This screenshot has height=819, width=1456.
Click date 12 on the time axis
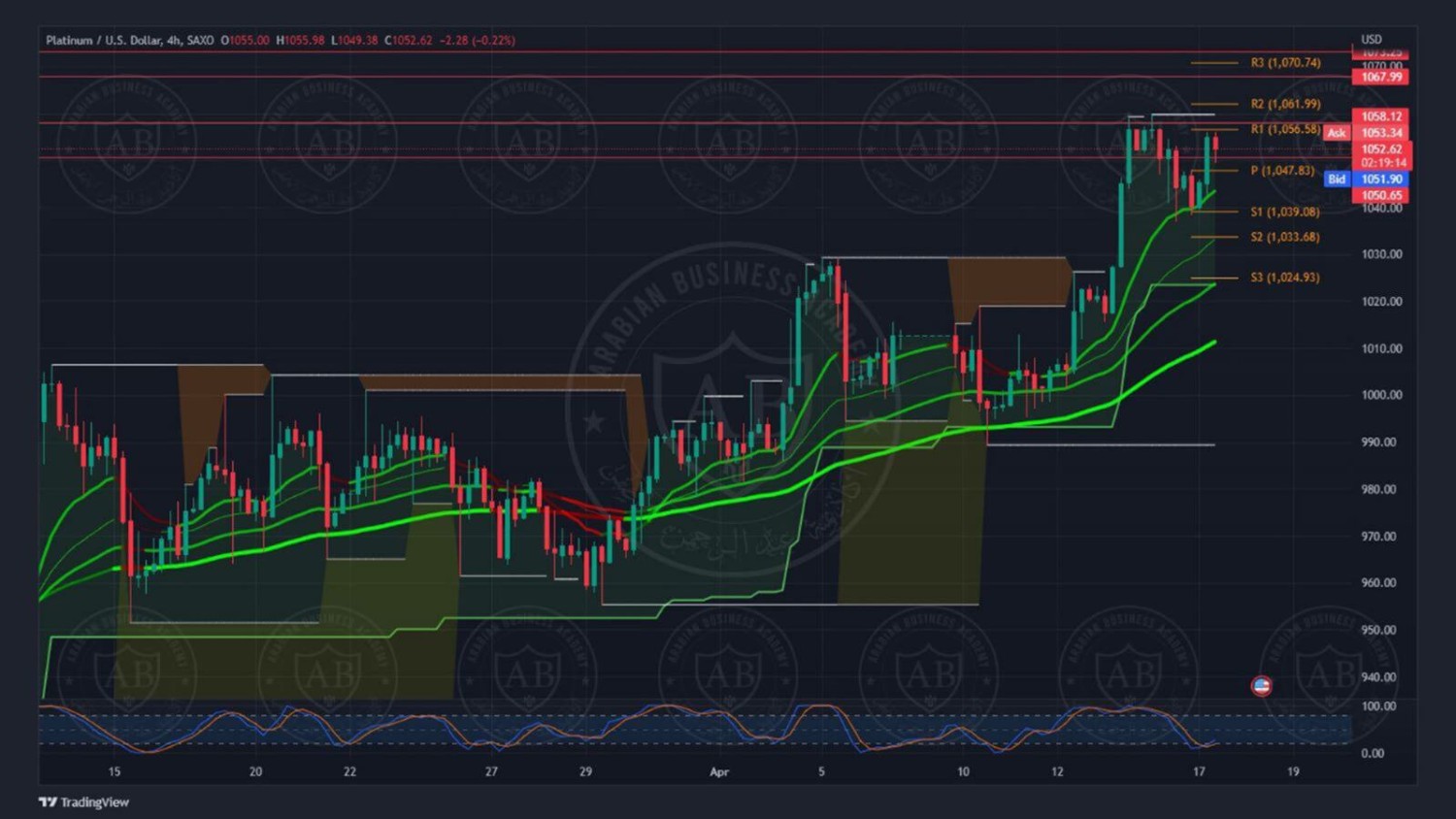(1057, 772)
